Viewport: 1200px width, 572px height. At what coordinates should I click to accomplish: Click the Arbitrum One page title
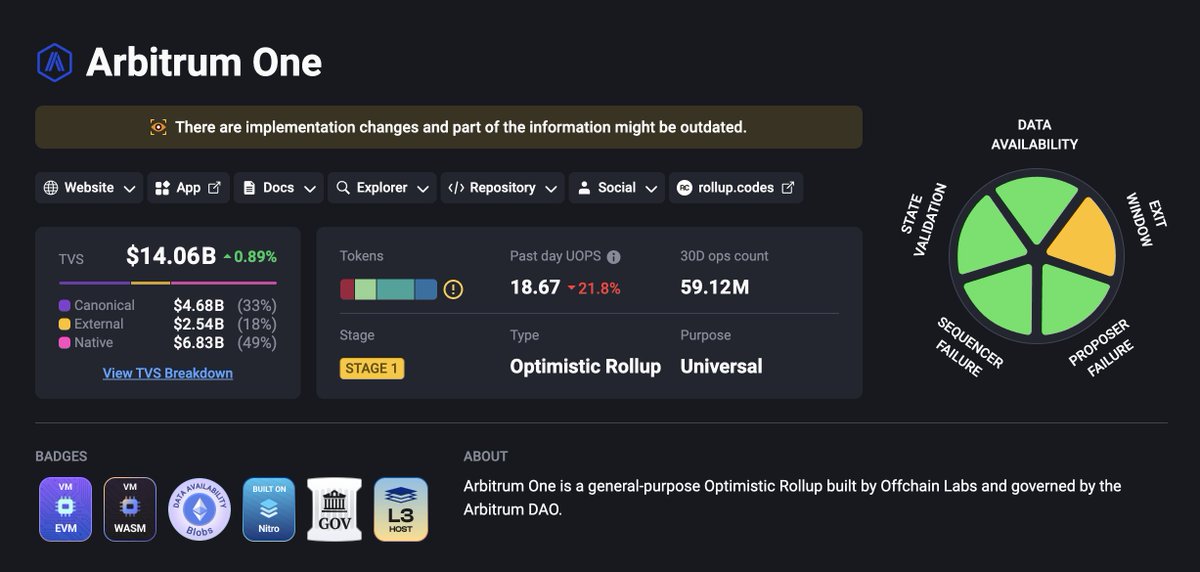204,62
